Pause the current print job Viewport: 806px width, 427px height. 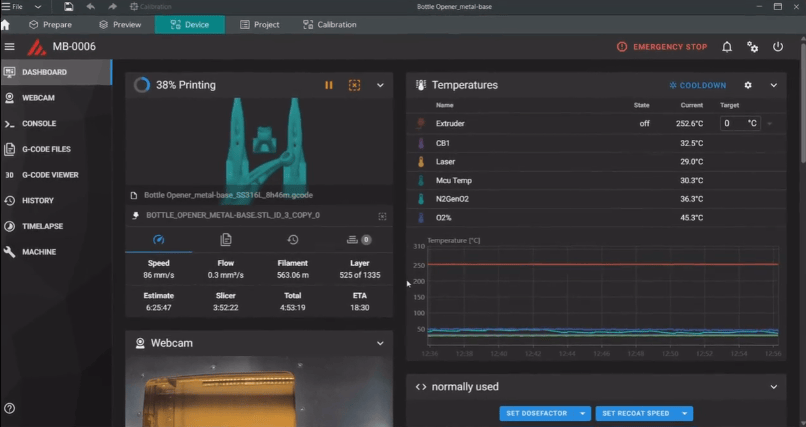coord(329,86)
